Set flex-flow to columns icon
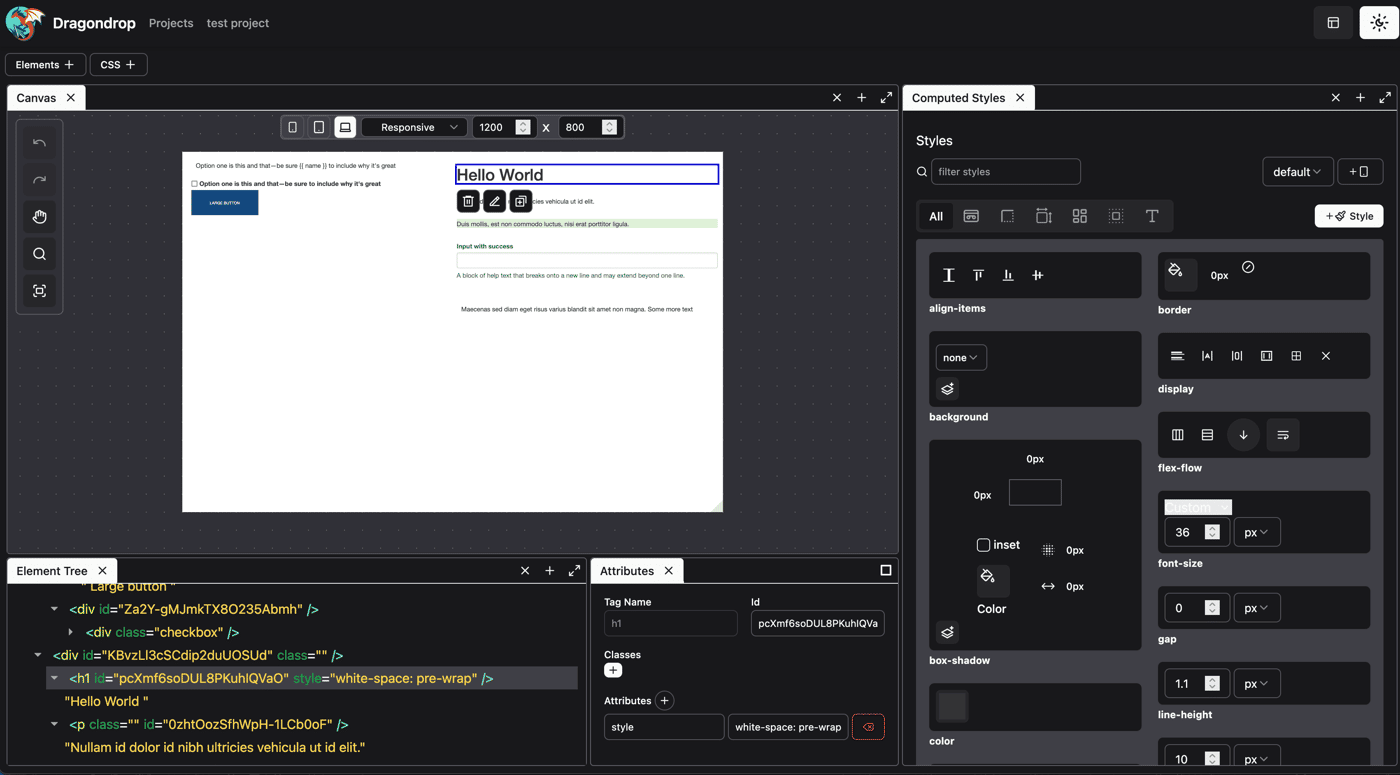1400x775 pixels. coord(1178,435)
